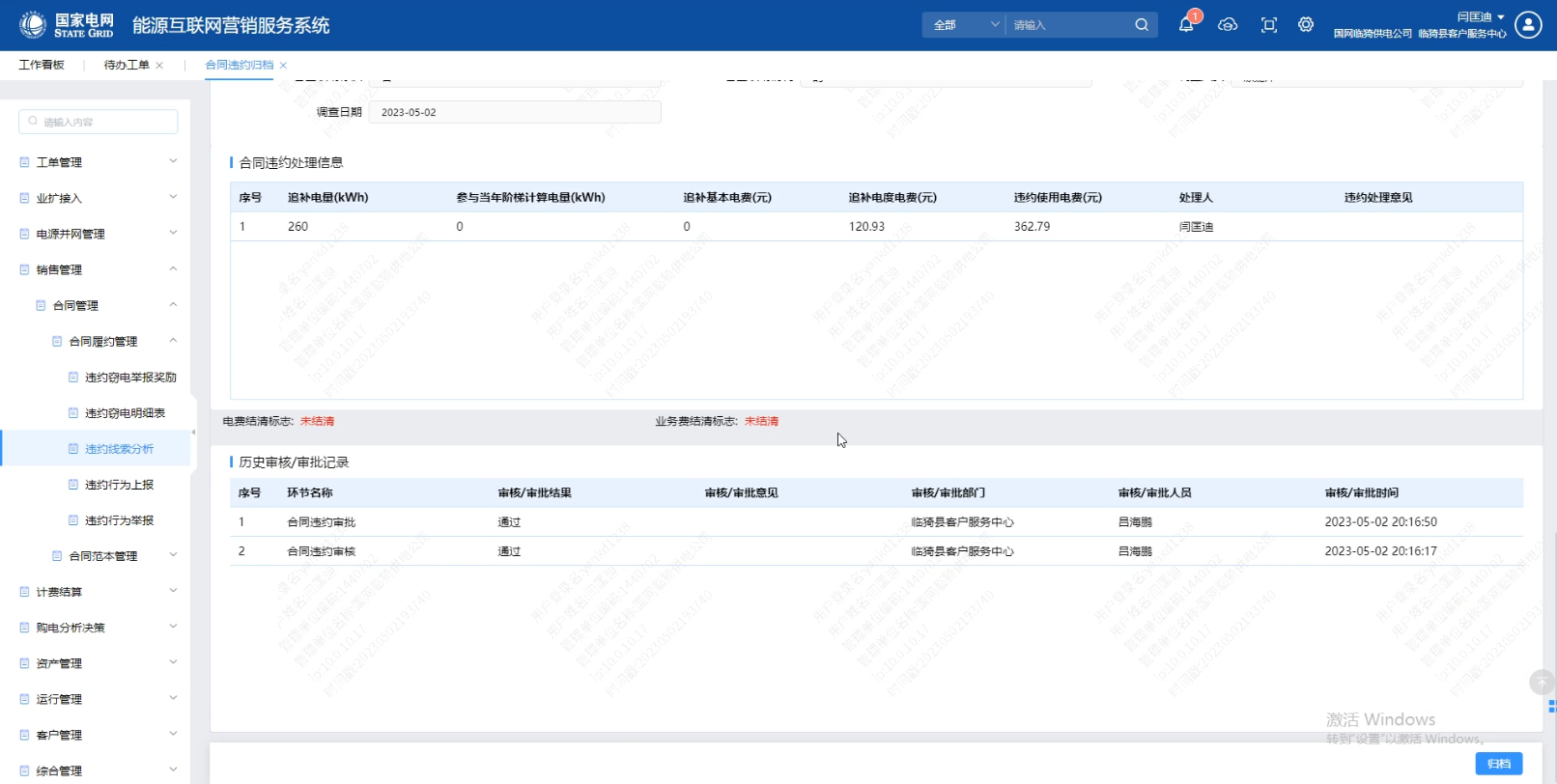Viewport: 1557px width, 784px height.
Task: Click the cloud graduation-cap icon in header
Action: (x=1228, y=25)
